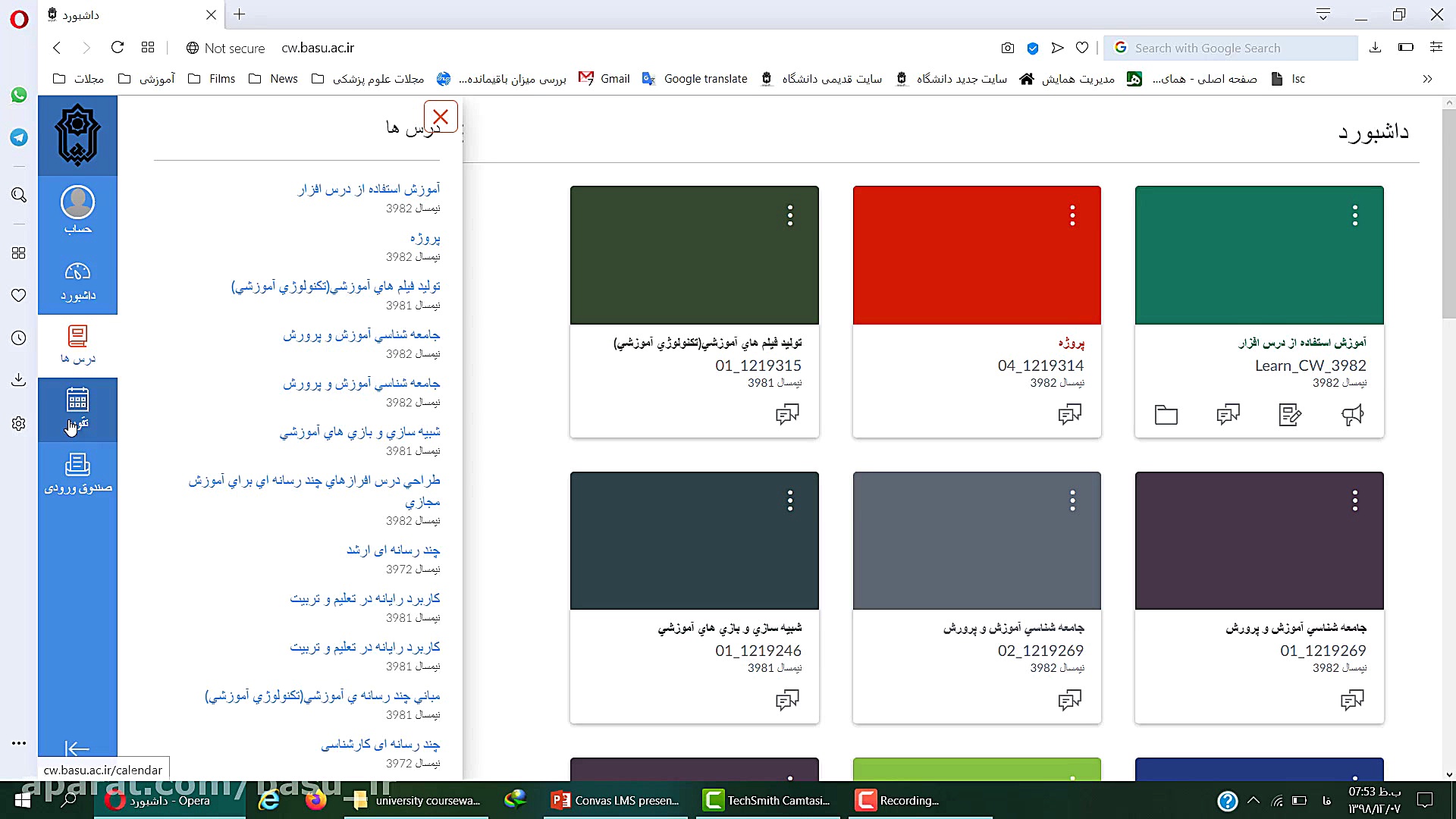Screen dimensions: 1456x819
Task: Open the صندوق ورودی (inbox) sidebar icon
Action: click(x=77, y=470)
